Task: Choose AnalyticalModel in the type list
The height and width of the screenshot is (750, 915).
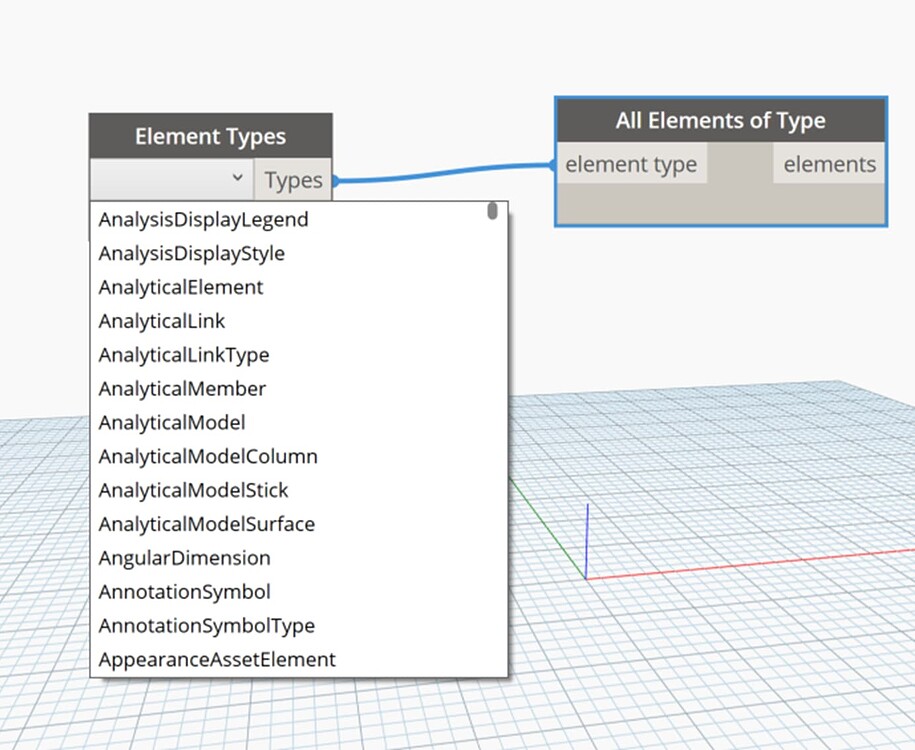Action: tap(171, 422)
